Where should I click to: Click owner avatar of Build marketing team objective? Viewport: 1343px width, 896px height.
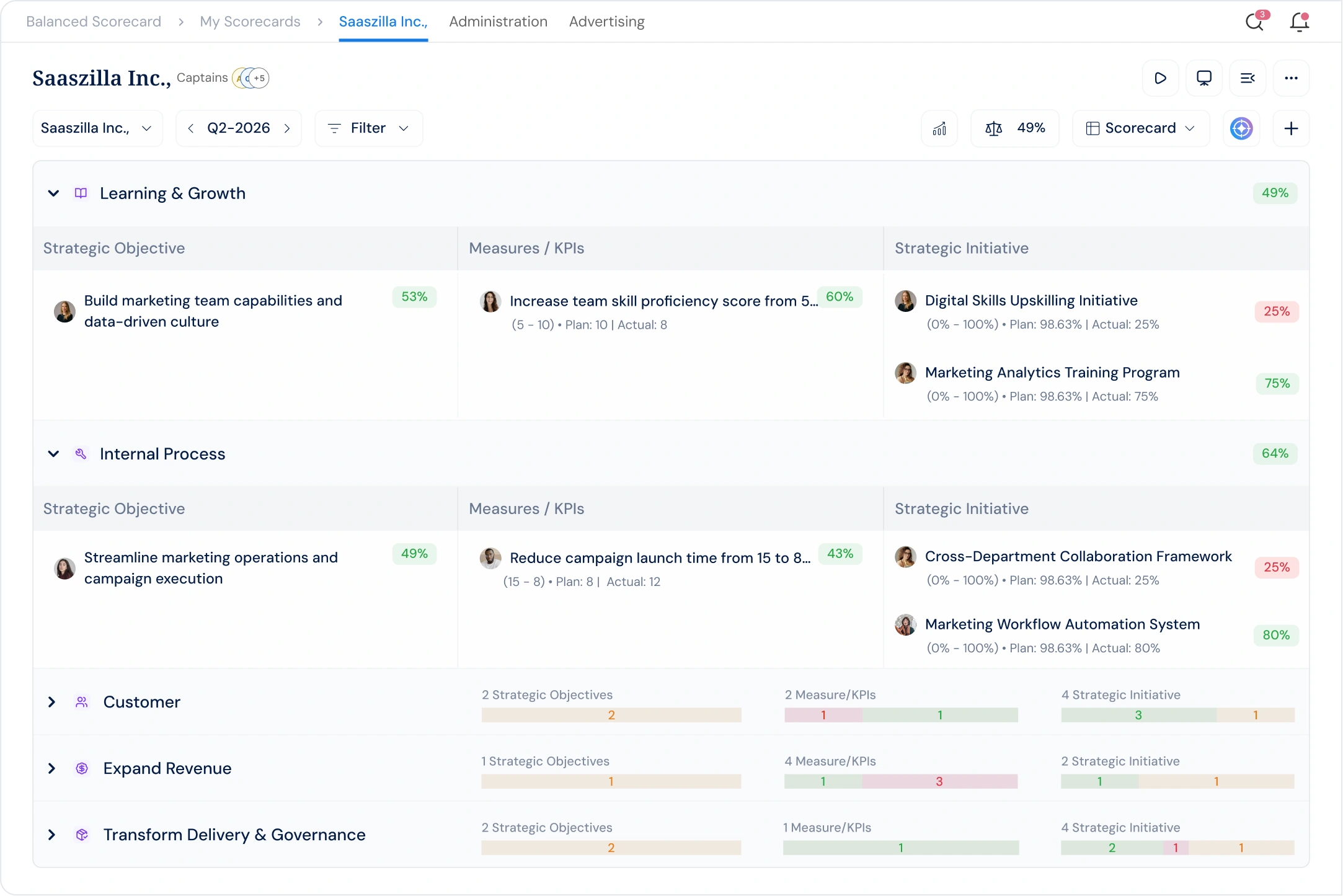[x=64, y=311]
